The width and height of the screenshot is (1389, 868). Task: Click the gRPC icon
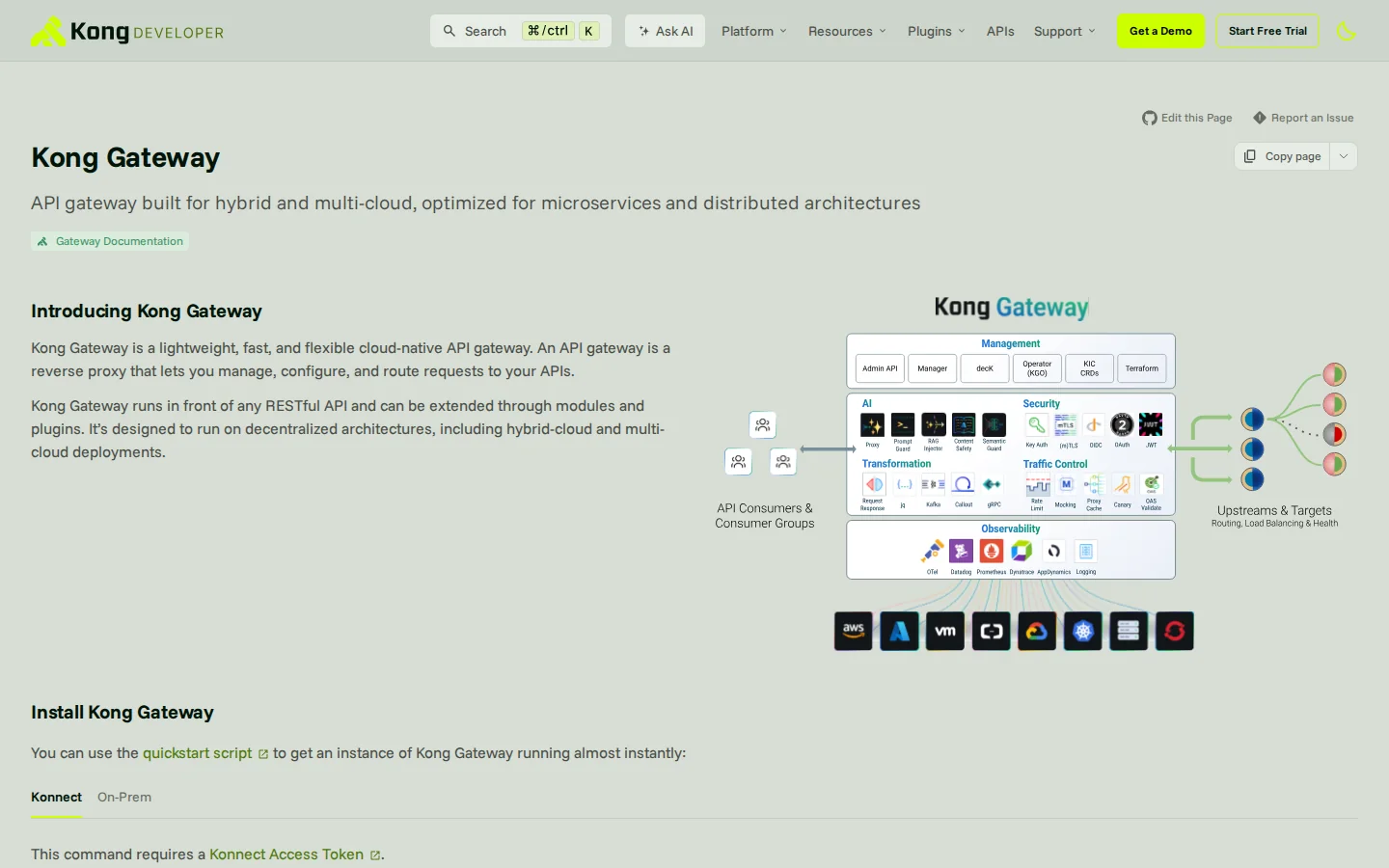click(x=993, y=485)
